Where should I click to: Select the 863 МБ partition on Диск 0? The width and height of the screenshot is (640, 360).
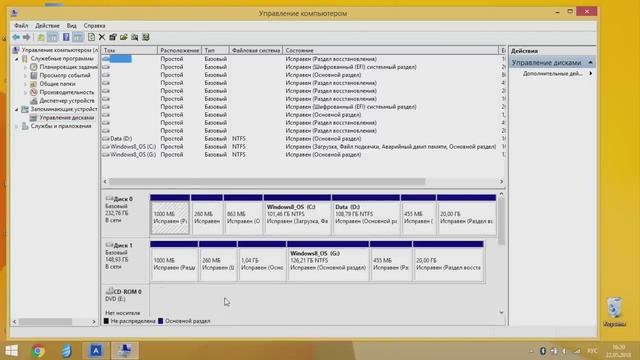point(243,215)
